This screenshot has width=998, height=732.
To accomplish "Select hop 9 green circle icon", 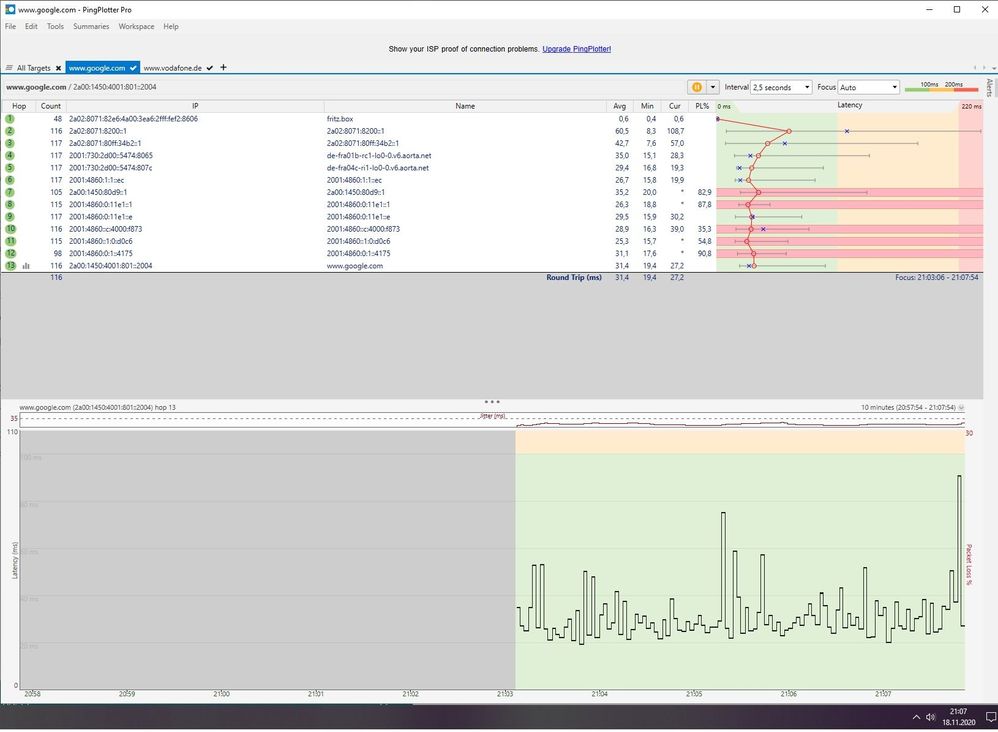I will [x=10, y=217].
